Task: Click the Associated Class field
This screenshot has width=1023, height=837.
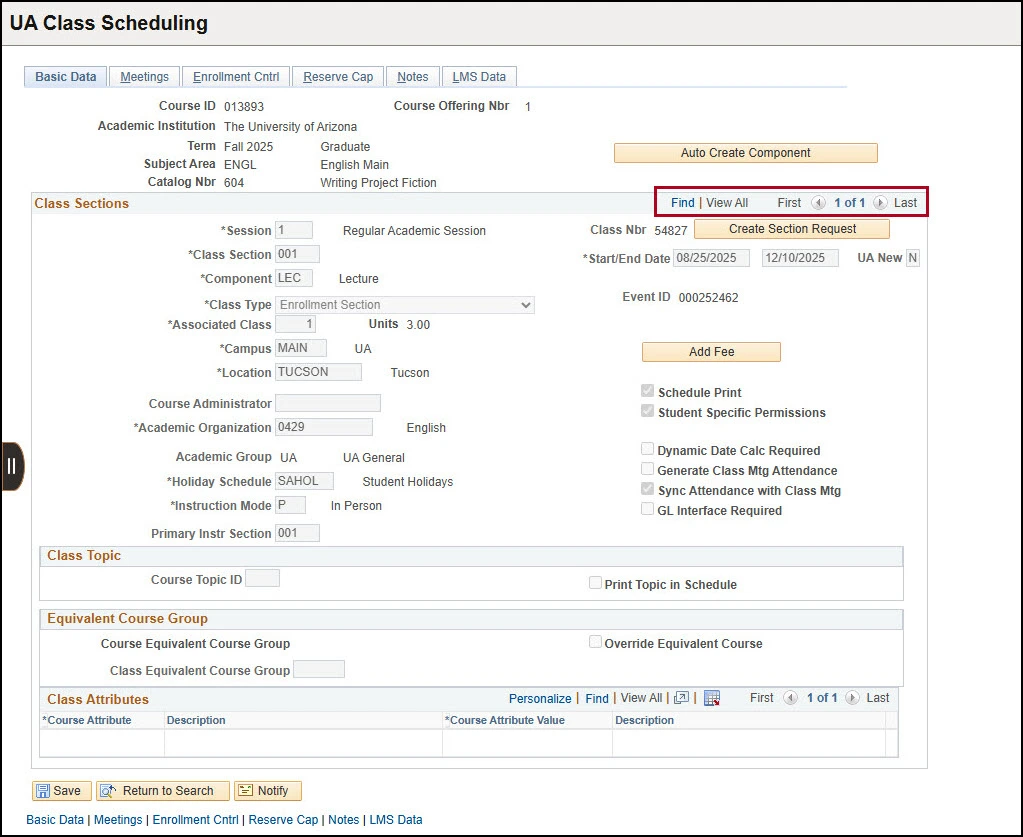Action: pos(296,324)
